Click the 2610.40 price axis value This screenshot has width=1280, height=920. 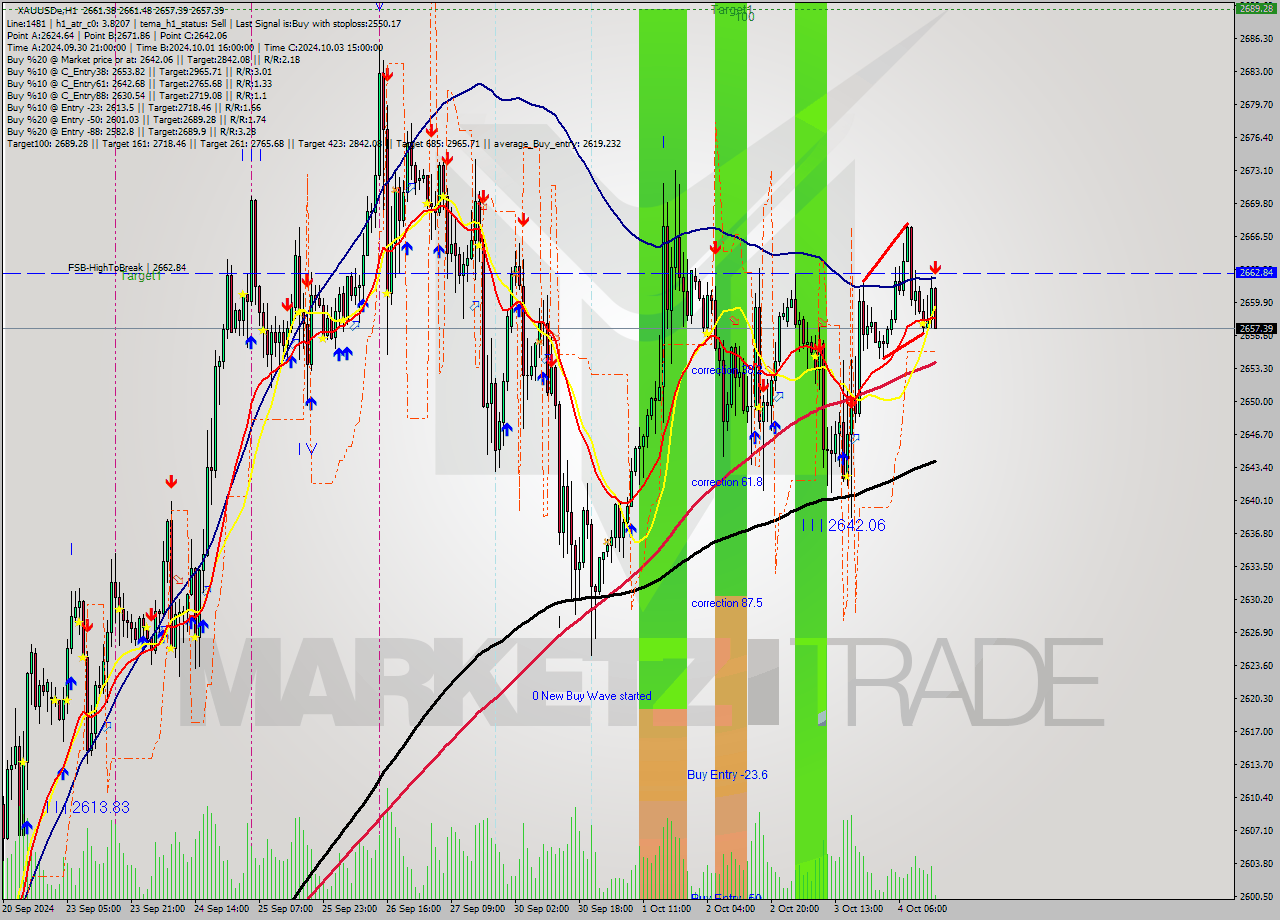1255,797
